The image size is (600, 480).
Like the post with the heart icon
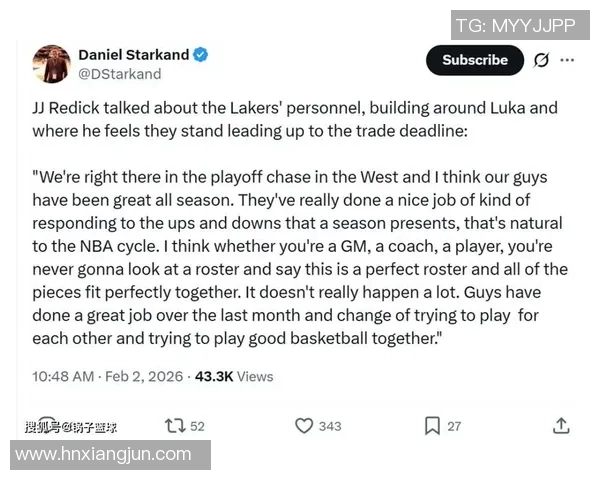coord(304,426)
